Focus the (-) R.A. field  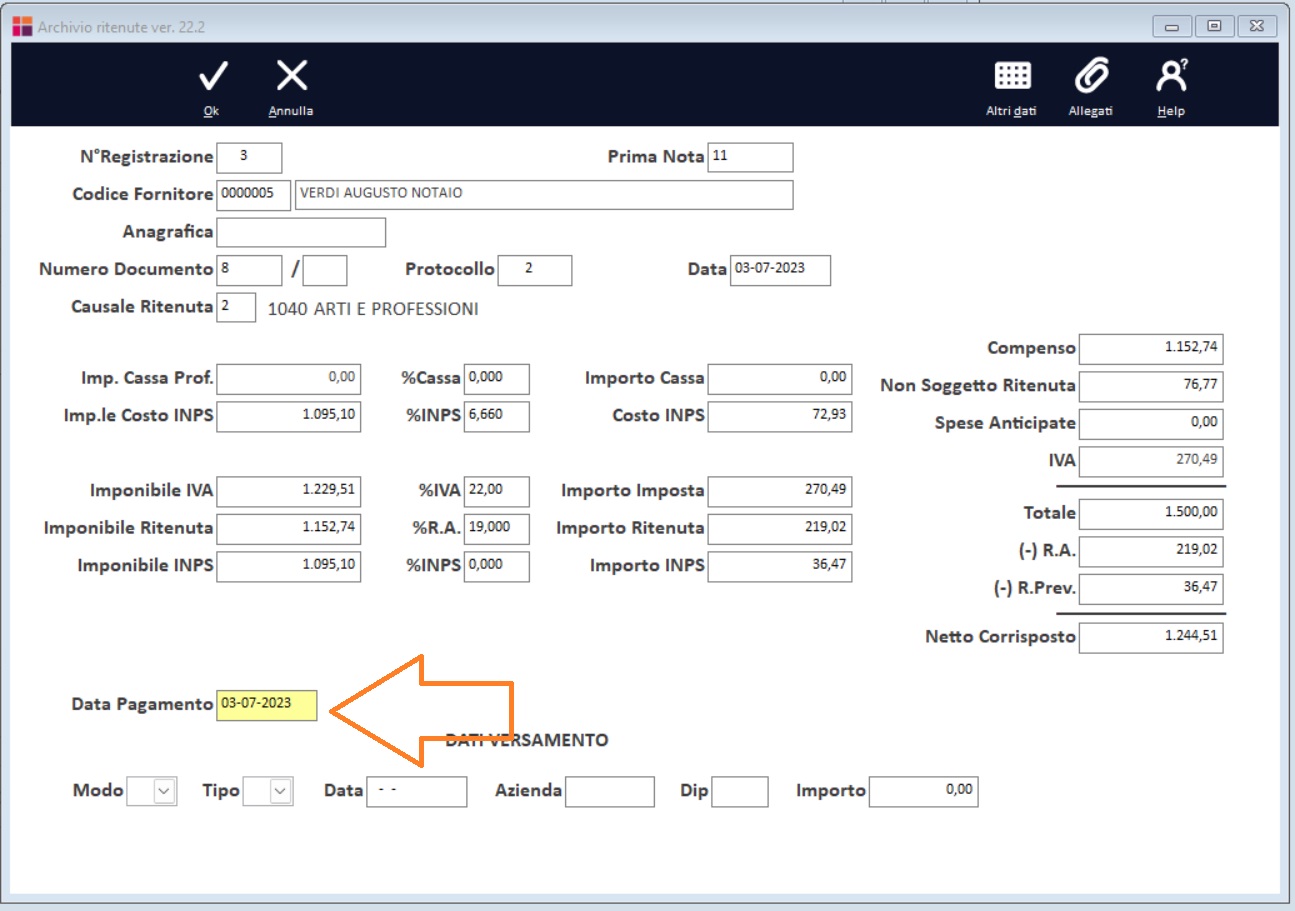(x=1151, y=551)
